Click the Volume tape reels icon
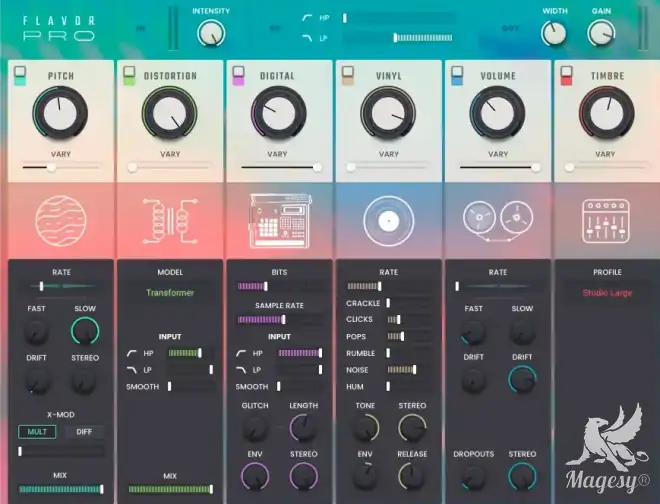This screenshot has height=504, width=660. [x=498, y=221]
